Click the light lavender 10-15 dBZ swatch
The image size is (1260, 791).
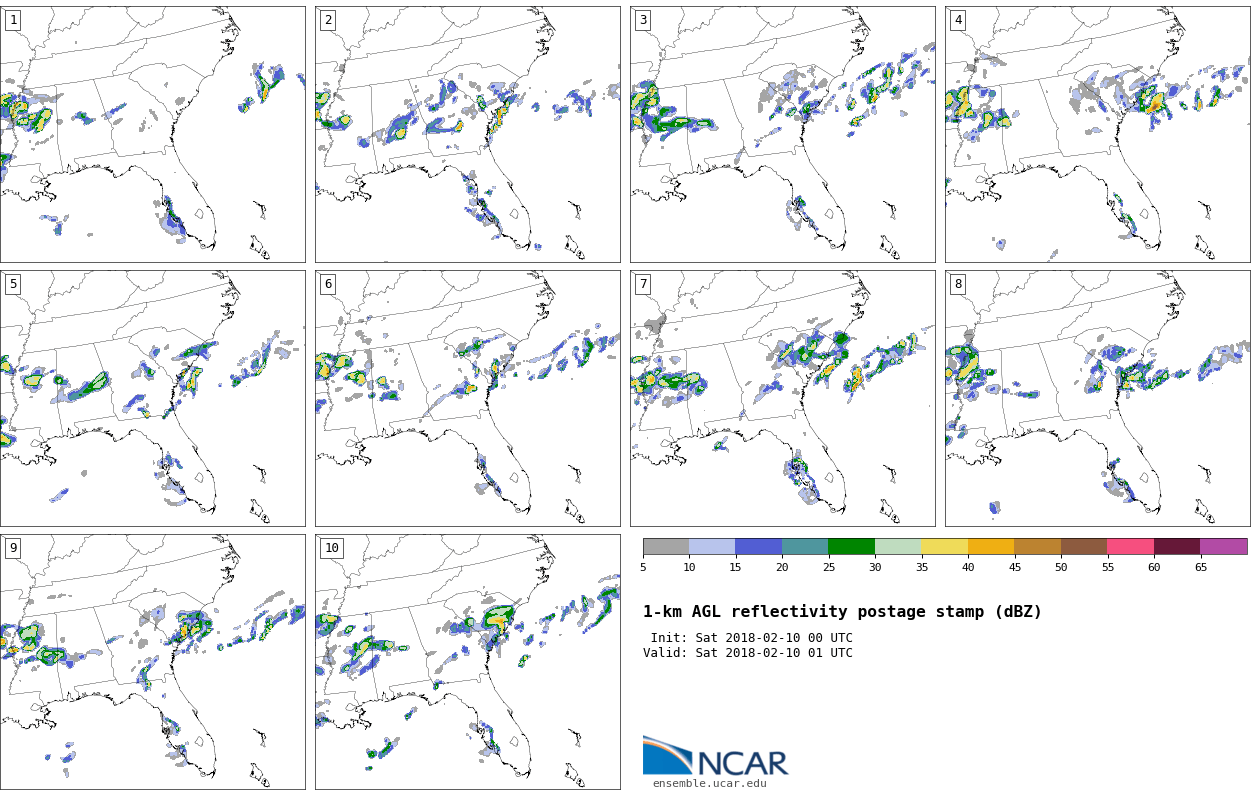(712, 546)
